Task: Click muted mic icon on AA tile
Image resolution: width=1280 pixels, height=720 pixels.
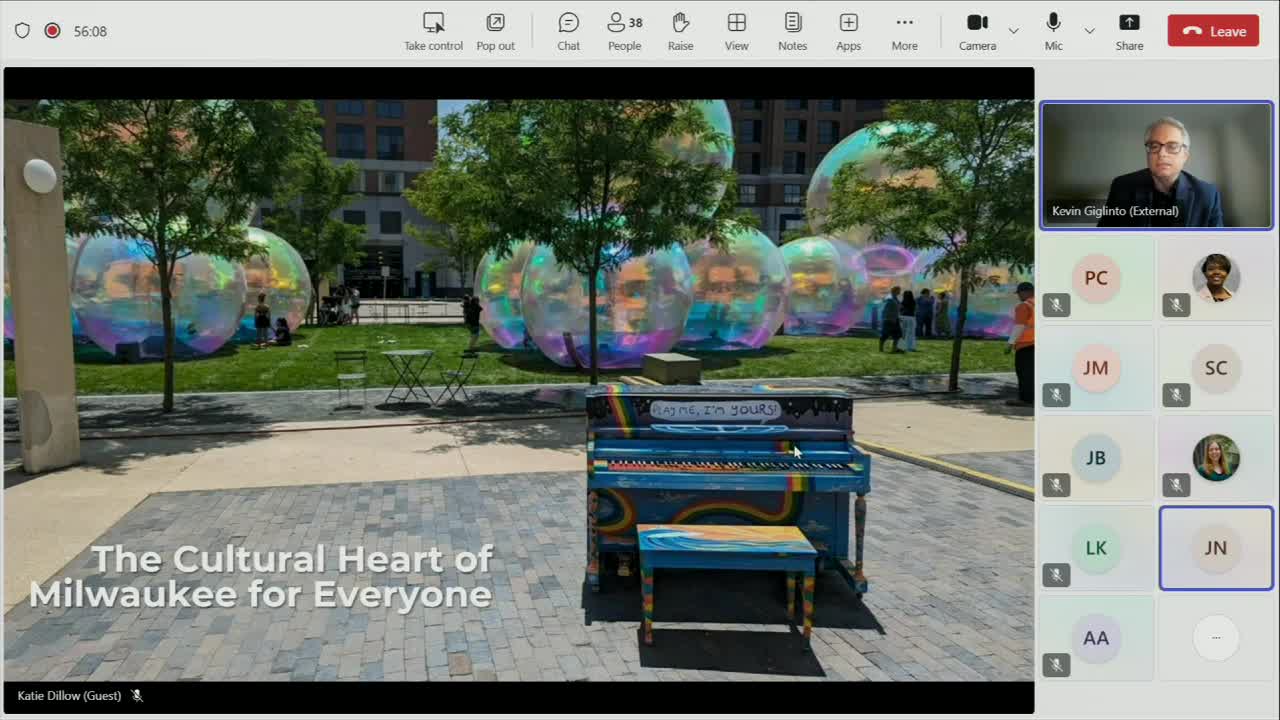Action: [1056, 665]
